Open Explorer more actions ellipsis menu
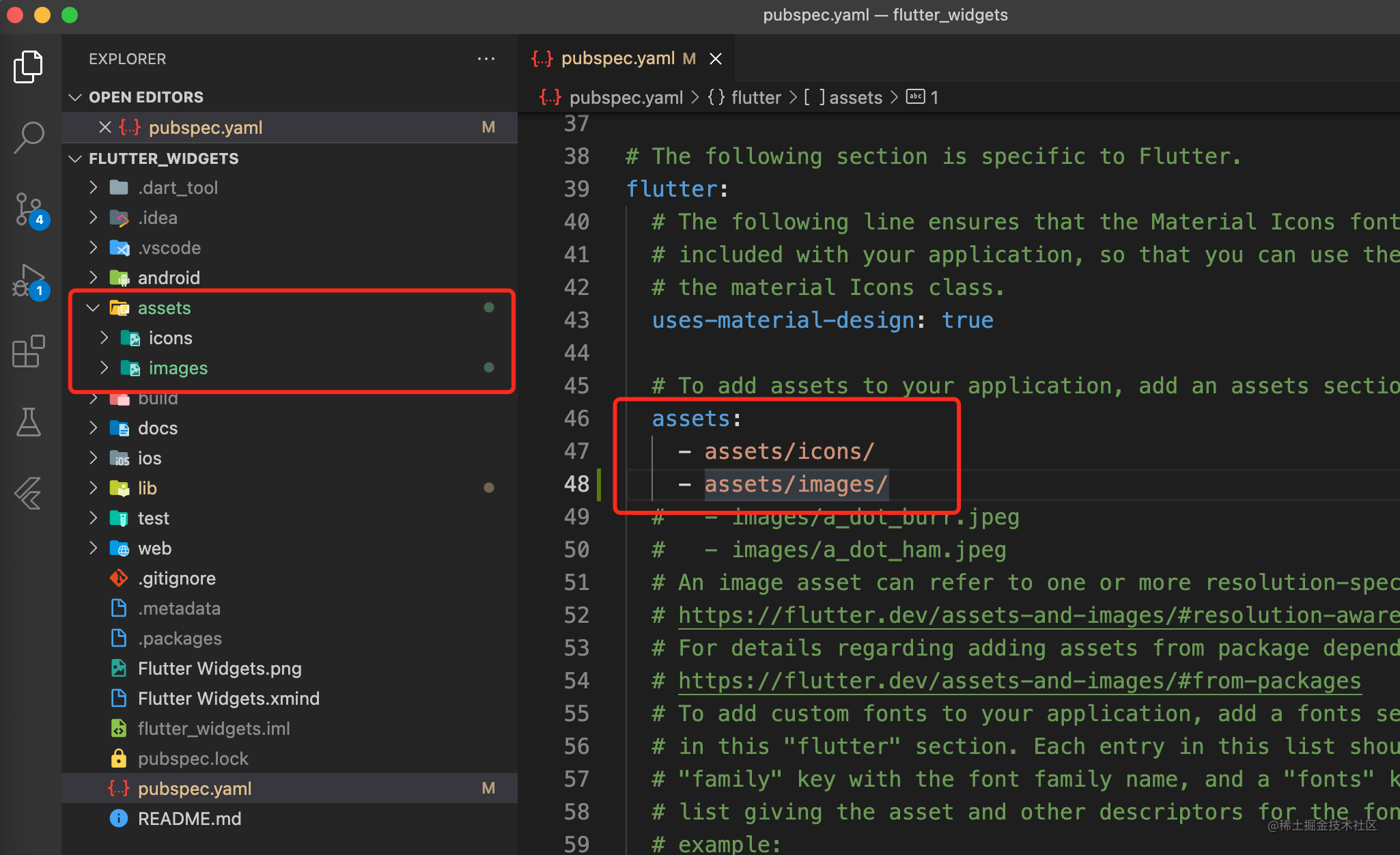1400x855 pixels. [x=486, y=59]
